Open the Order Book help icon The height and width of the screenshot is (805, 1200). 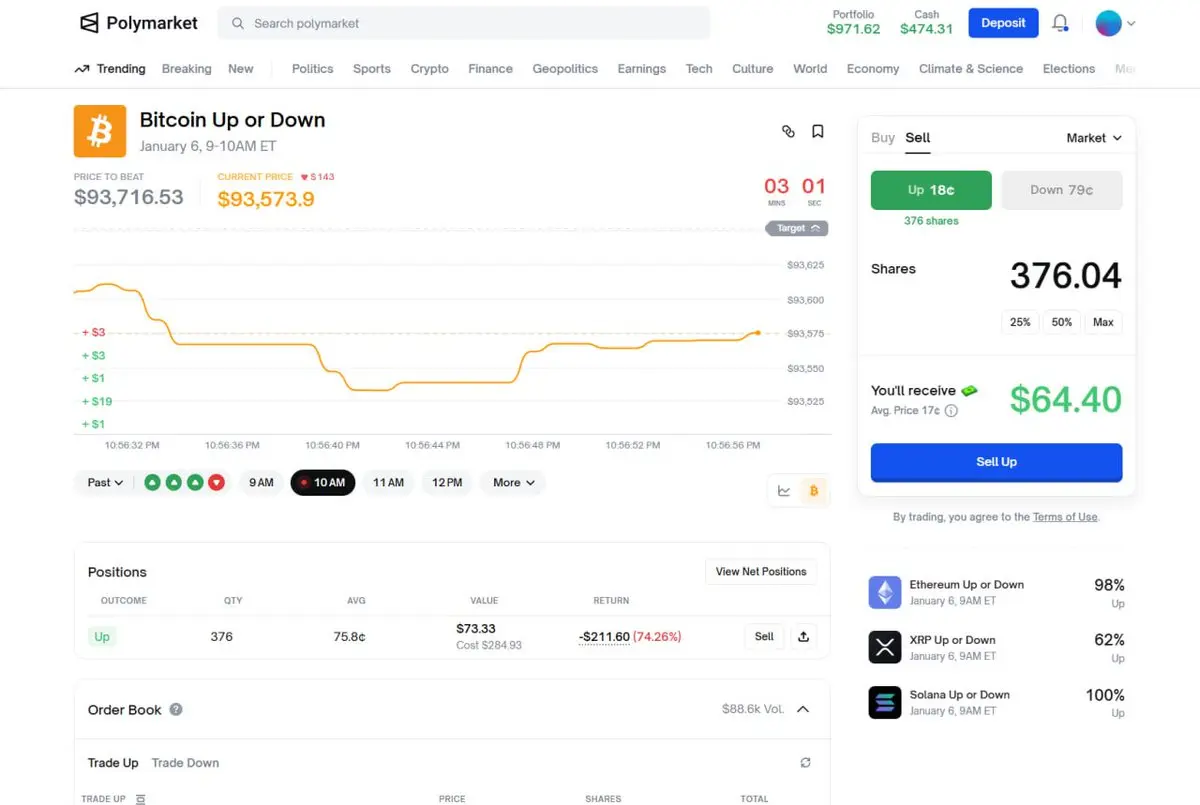coord(176,709)
